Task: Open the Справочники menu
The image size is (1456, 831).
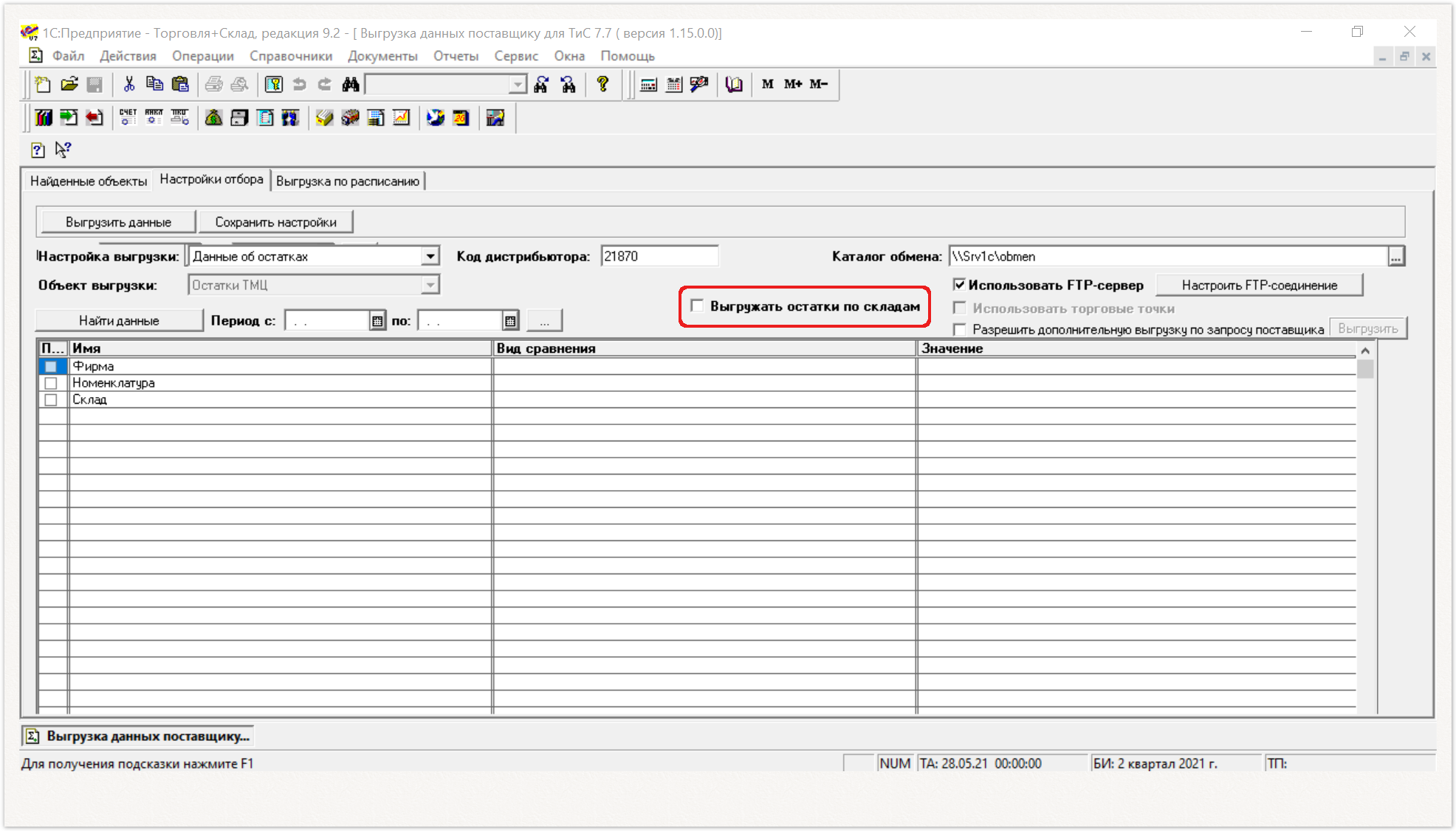Action: pyautogui.click(x=291, y=56)
